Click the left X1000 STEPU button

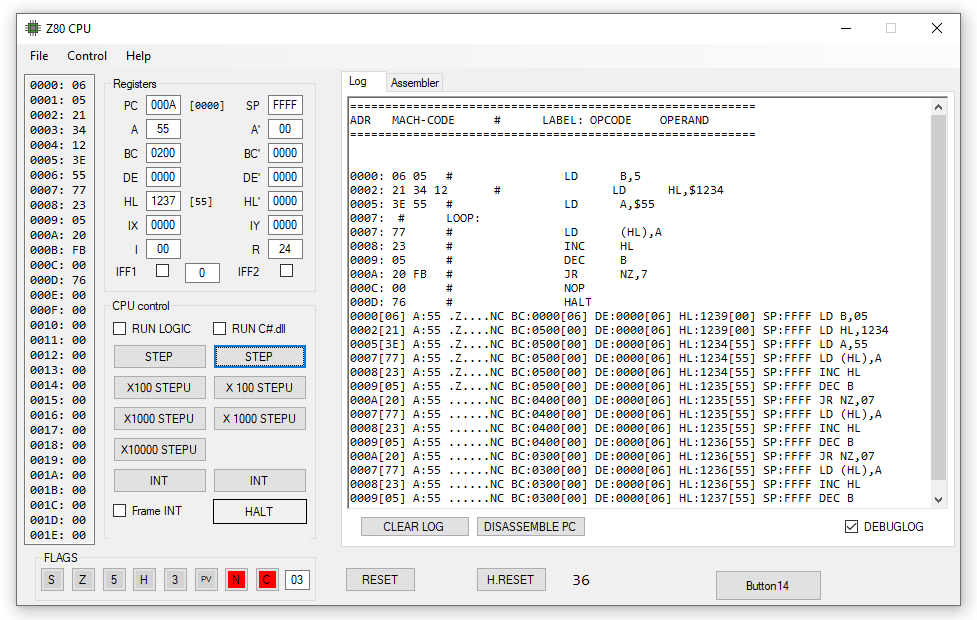click(159, 419)
